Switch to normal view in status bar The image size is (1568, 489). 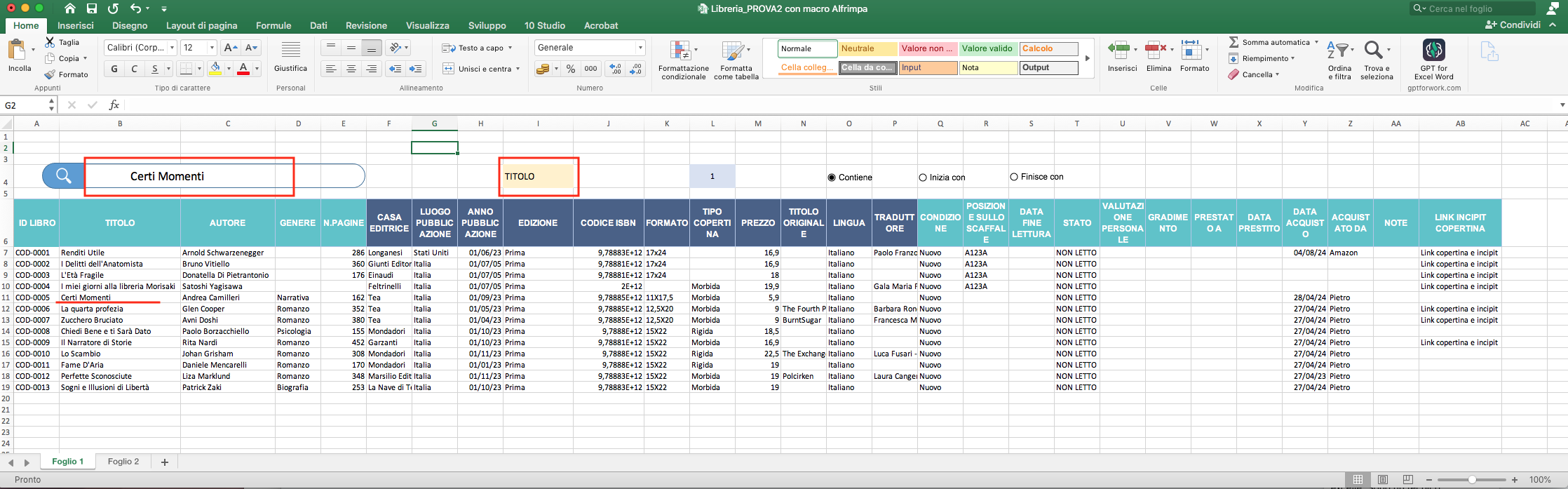click(1358, 480)
